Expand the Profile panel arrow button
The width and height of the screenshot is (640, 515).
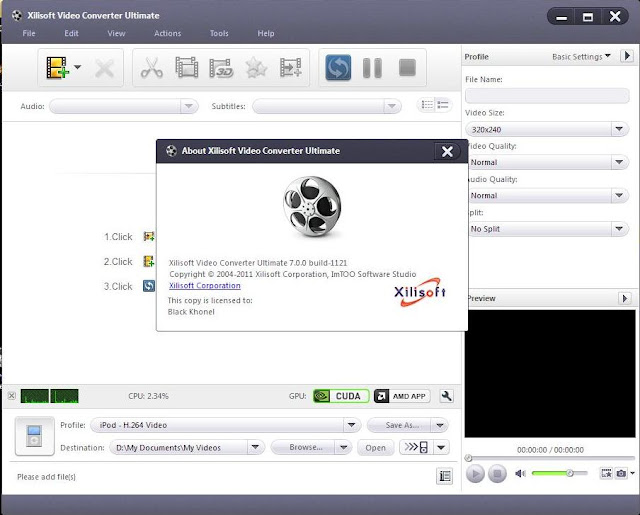(627, 55)
